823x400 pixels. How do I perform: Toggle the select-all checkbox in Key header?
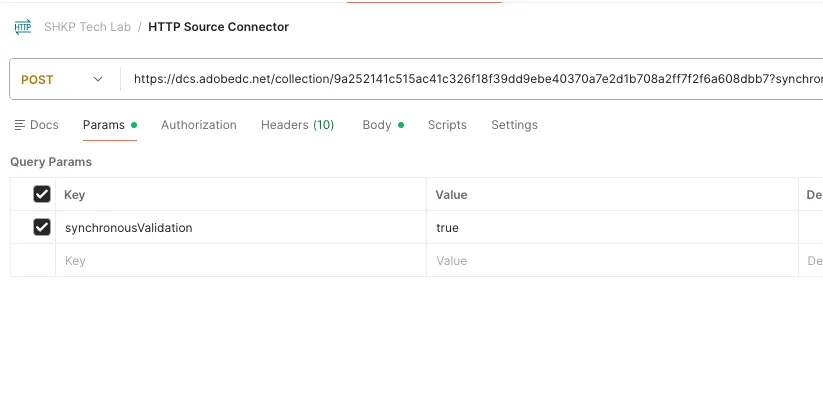coord(42,194)
